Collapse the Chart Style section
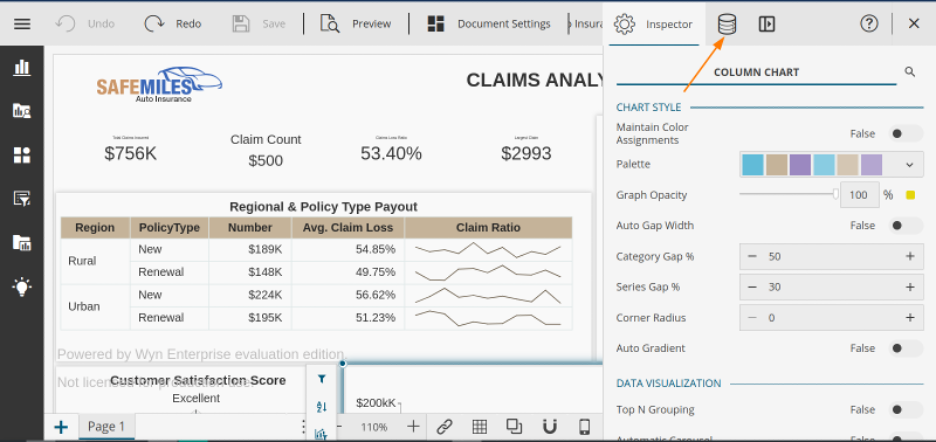 [648, 107]
